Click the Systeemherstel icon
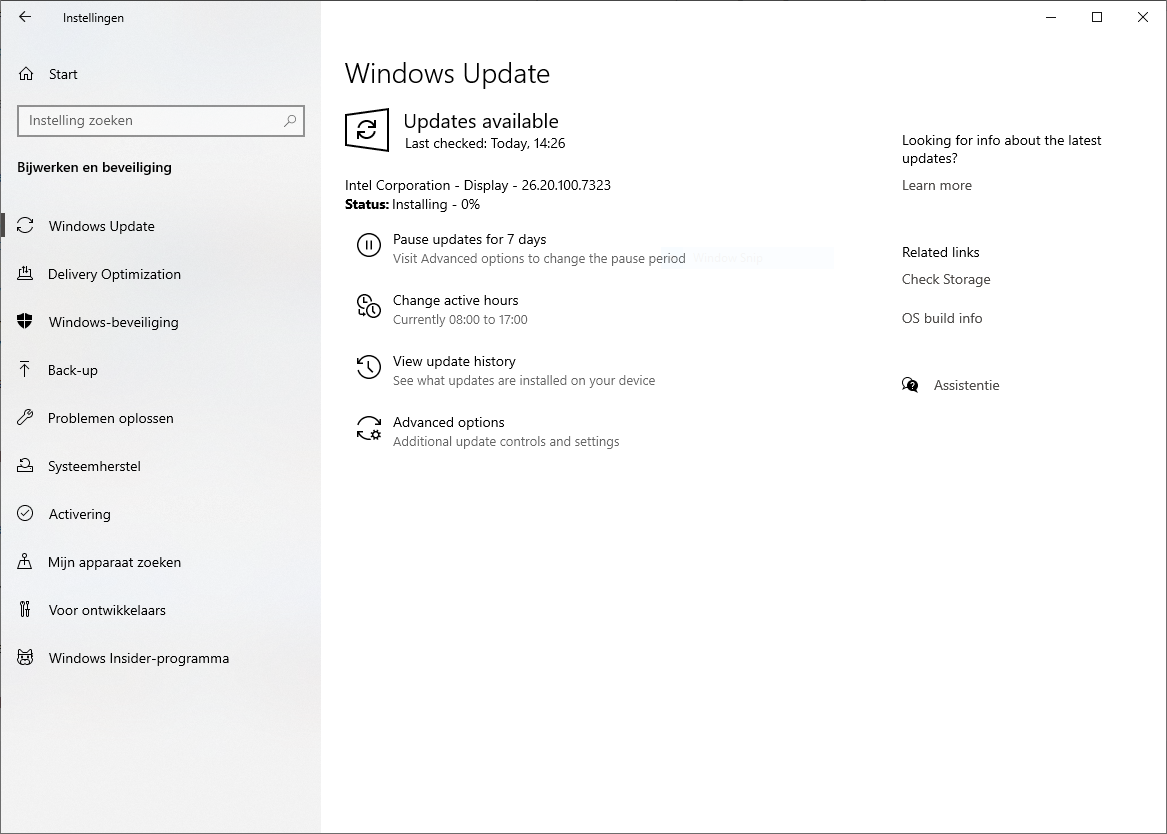Screen dimensions: 1167x834 [x=25, y=466]
